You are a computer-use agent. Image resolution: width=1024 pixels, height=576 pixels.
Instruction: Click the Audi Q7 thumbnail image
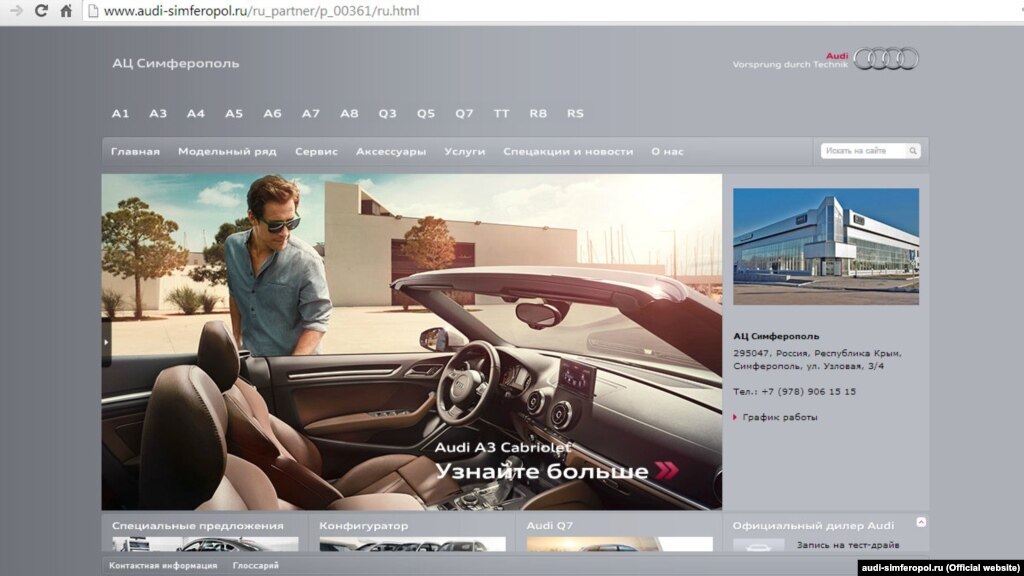(619, 544)
